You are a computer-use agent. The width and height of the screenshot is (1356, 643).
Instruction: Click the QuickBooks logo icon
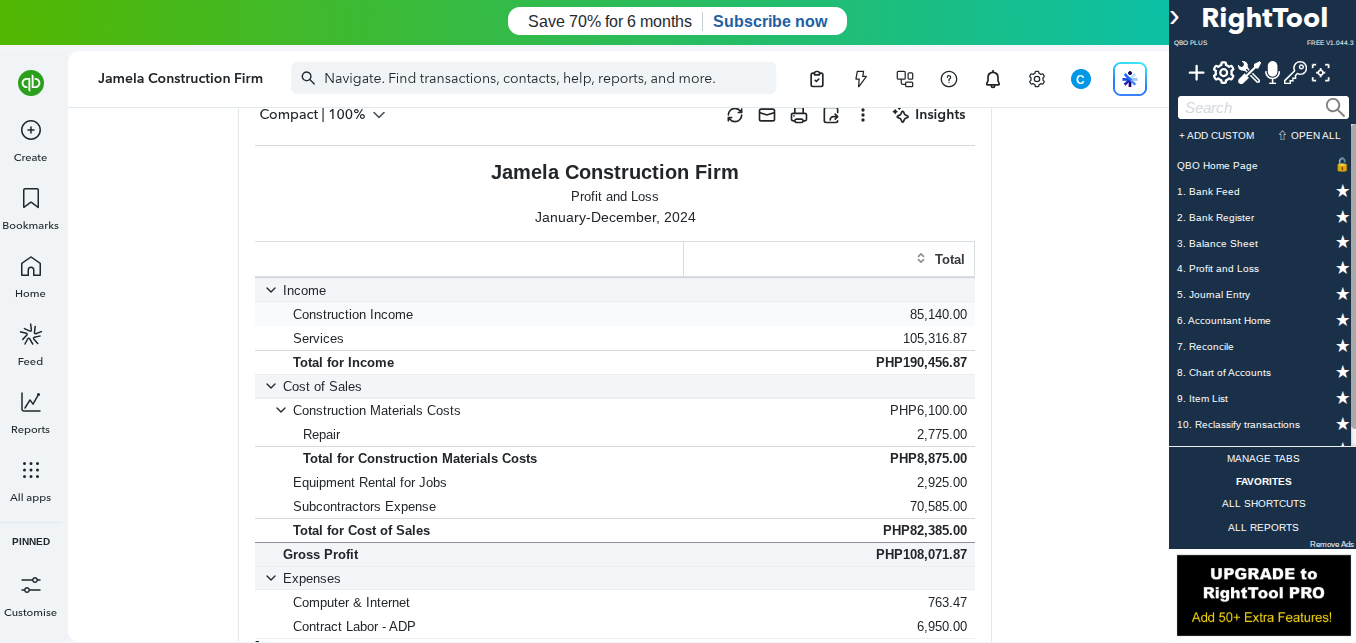click(31, 83)
